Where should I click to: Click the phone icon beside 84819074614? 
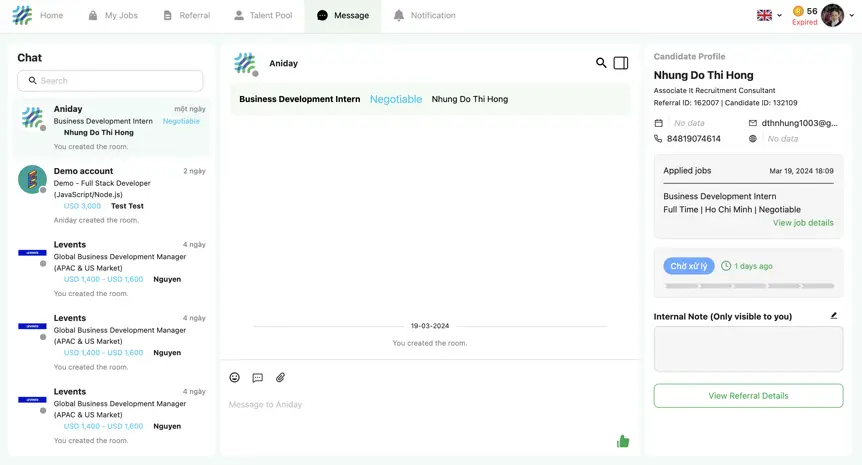coord(658,139)
